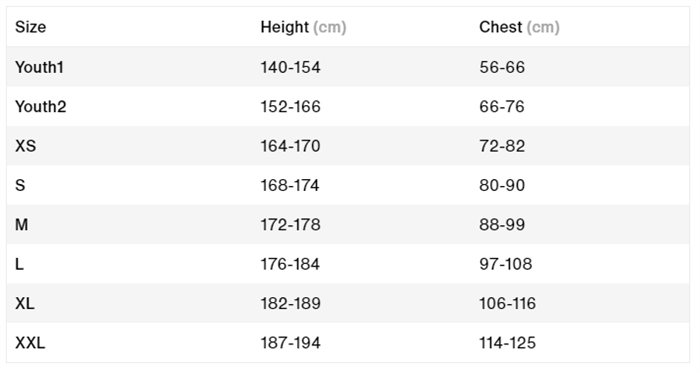Click the 140-154 height cell
The image size is (700, 373).
click(x=291, y=67)
